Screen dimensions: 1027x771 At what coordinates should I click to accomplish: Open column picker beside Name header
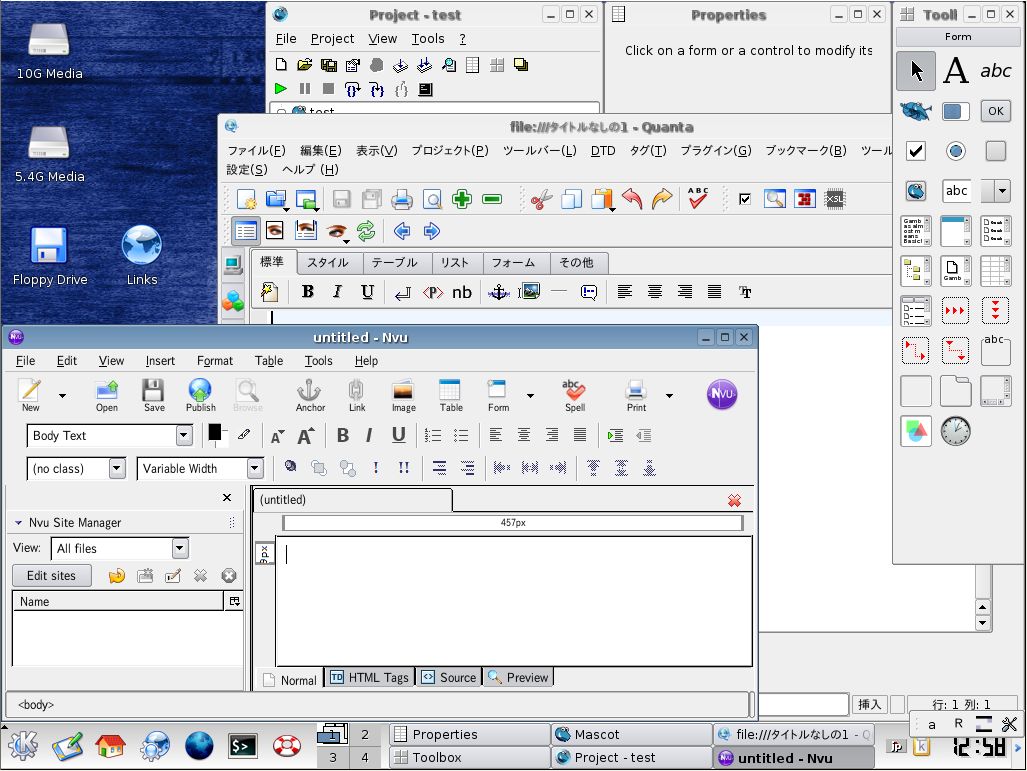234,601
